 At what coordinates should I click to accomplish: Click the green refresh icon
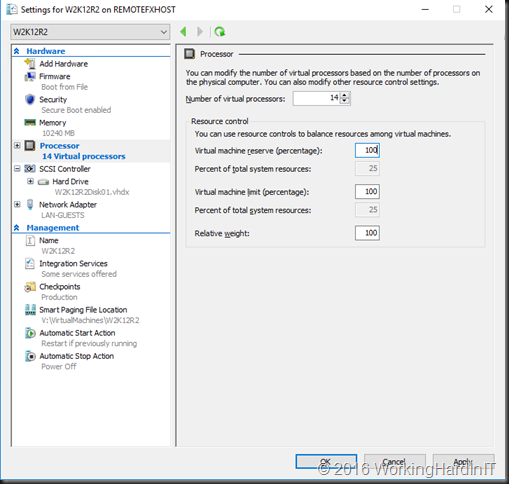219,32
